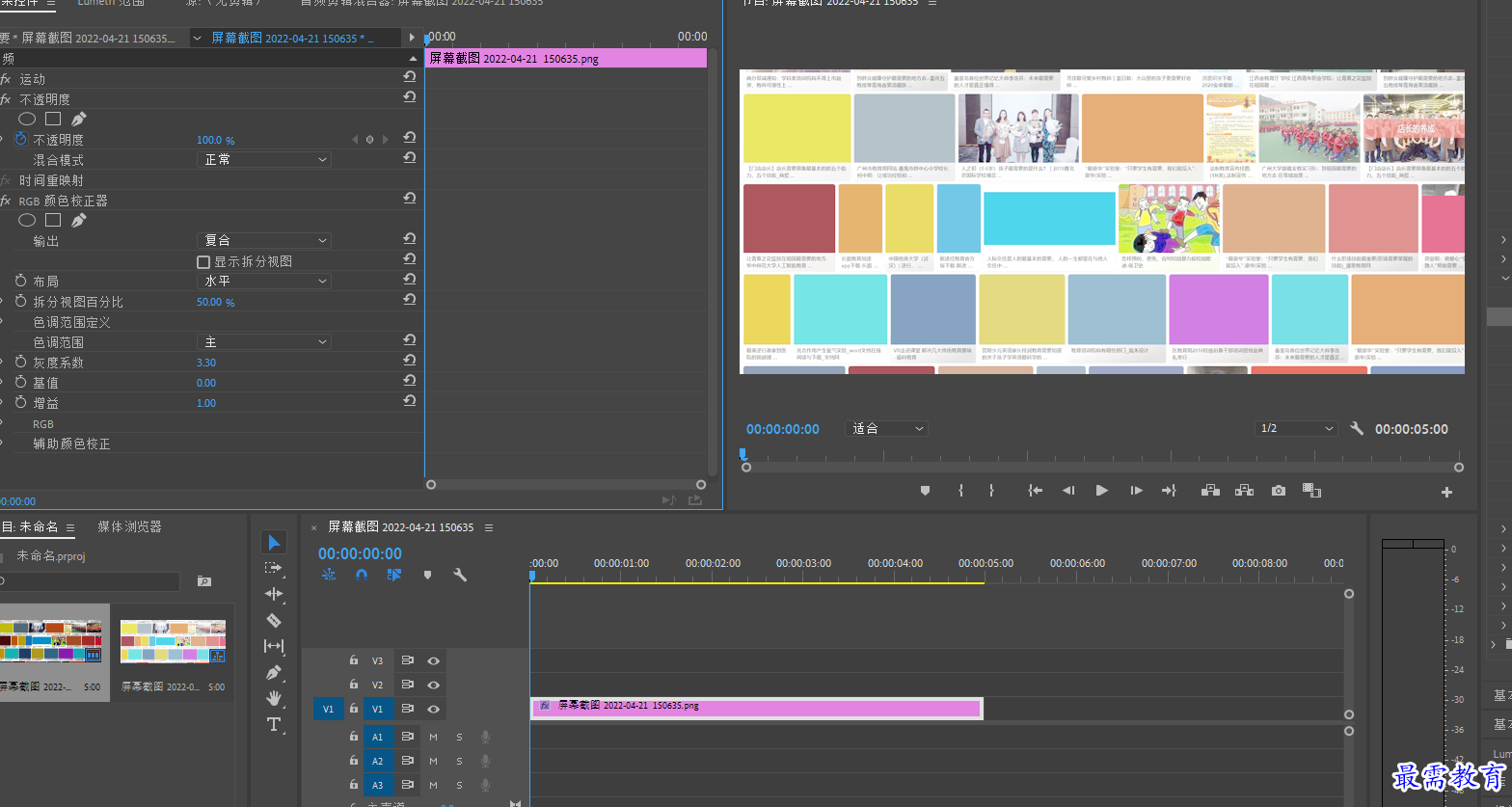Image resolution: width=1512 pixels, height=807 pixels.
Task: Open 色调范围 dropdown showing 主
Action: tap(264, 342)
